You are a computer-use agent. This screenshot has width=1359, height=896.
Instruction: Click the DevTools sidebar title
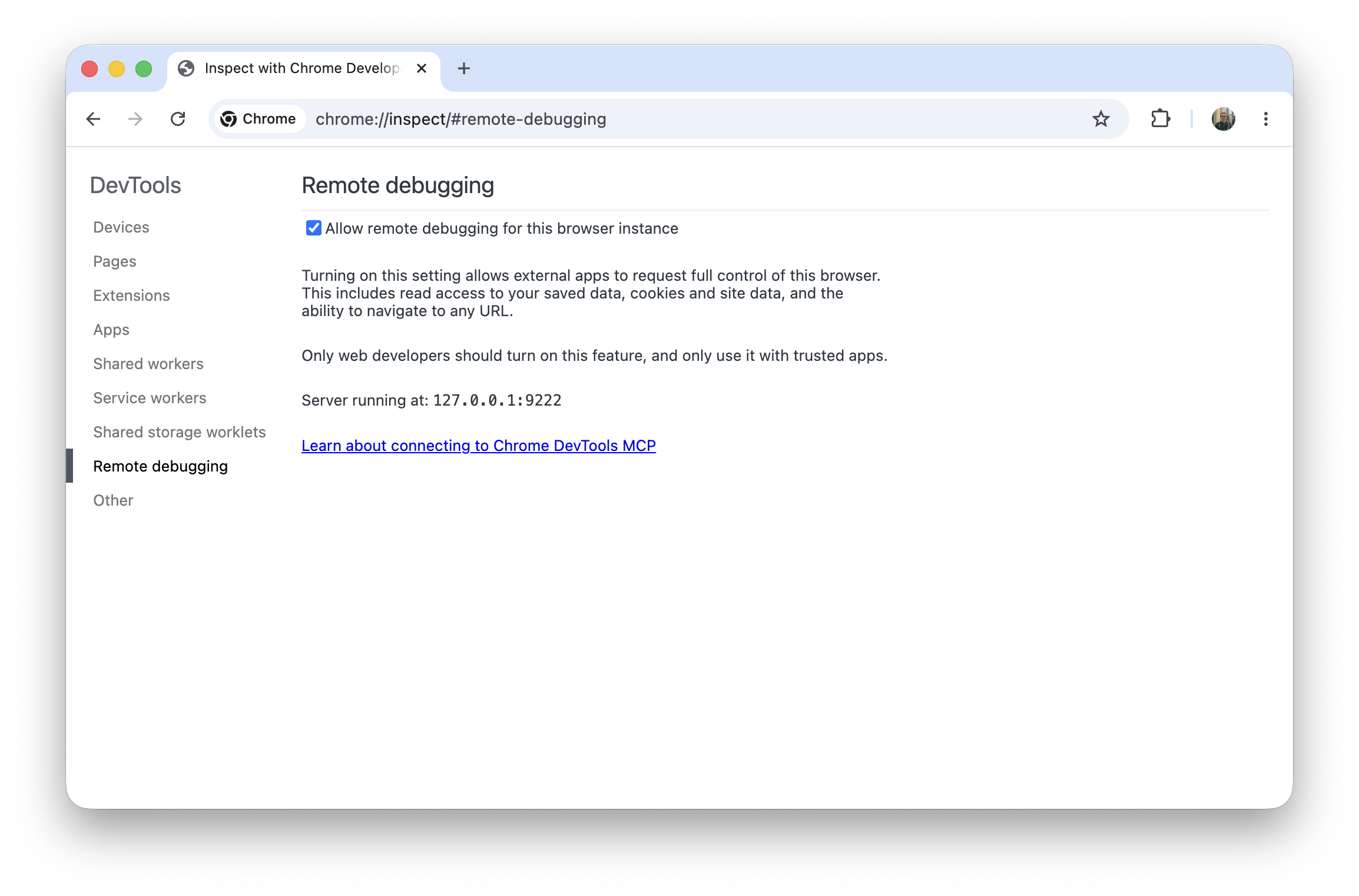135,185
